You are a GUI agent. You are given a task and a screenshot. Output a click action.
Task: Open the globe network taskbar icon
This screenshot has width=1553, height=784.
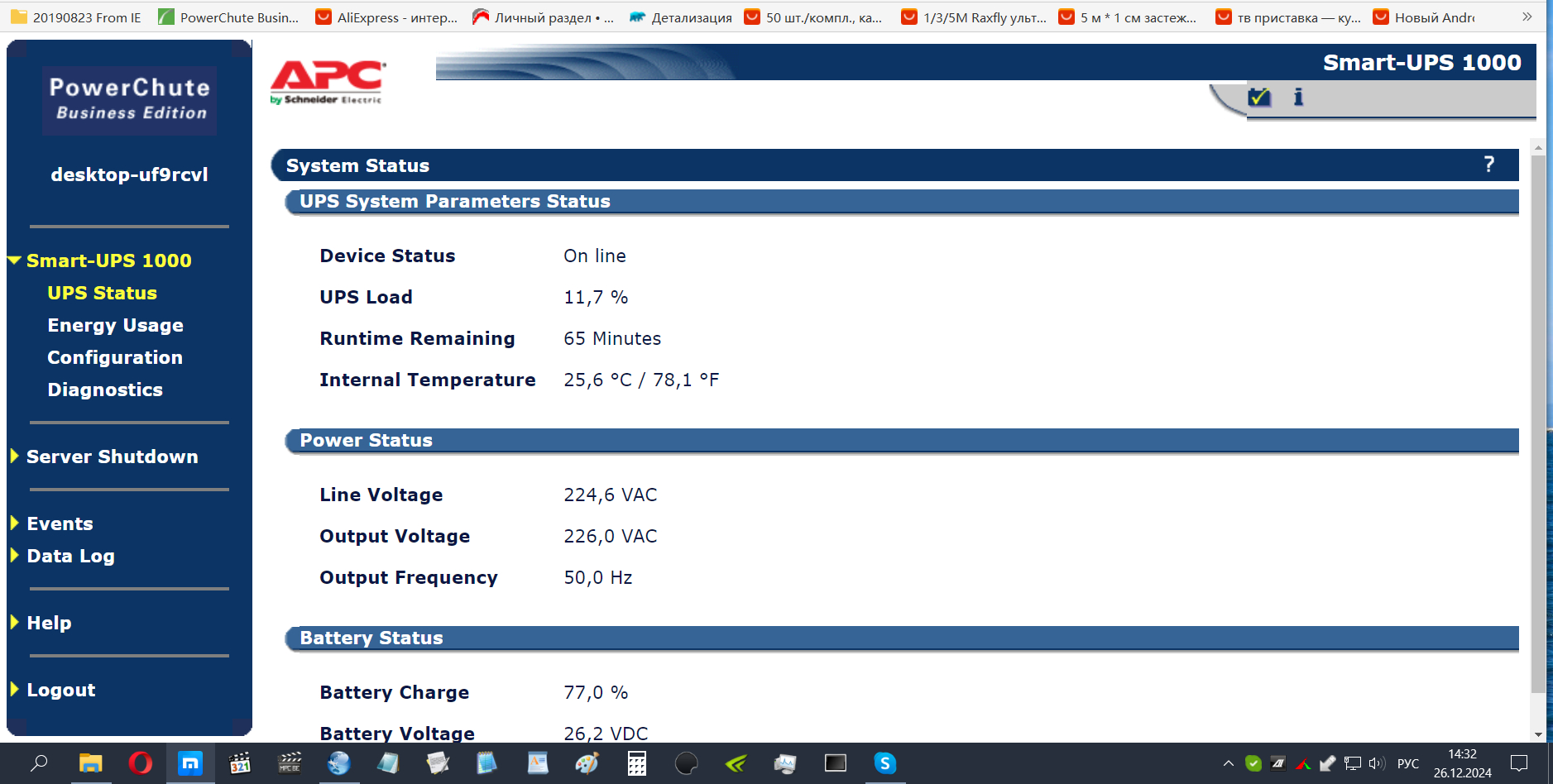[x=338, y=763]
